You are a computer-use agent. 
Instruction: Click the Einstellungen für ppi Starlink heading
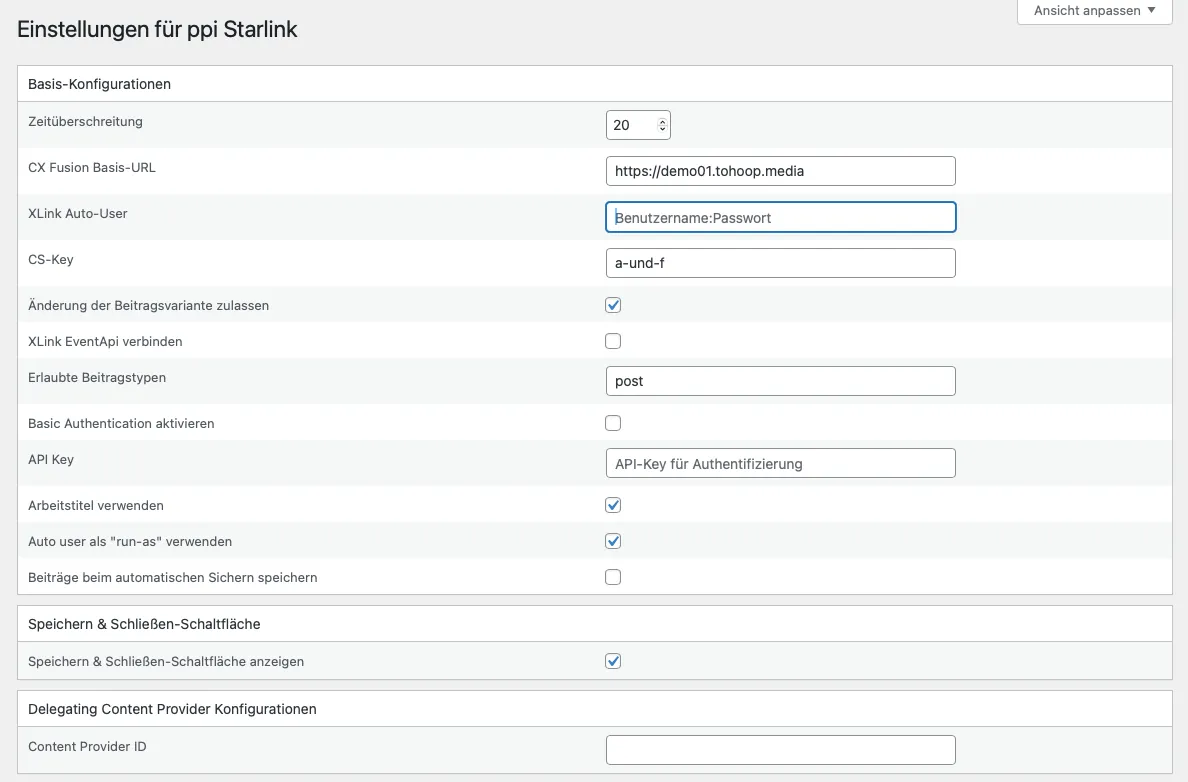click(x=157, y=30)
